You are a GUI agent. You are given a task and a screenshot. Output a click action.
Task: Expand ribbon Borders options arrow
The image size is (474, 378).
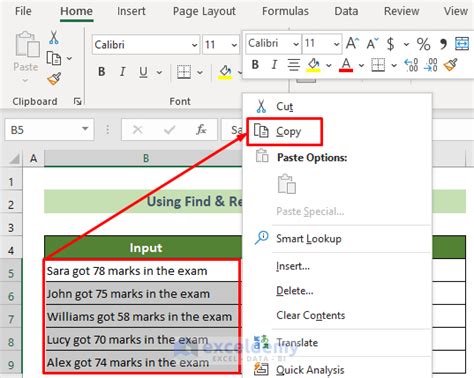200,72
